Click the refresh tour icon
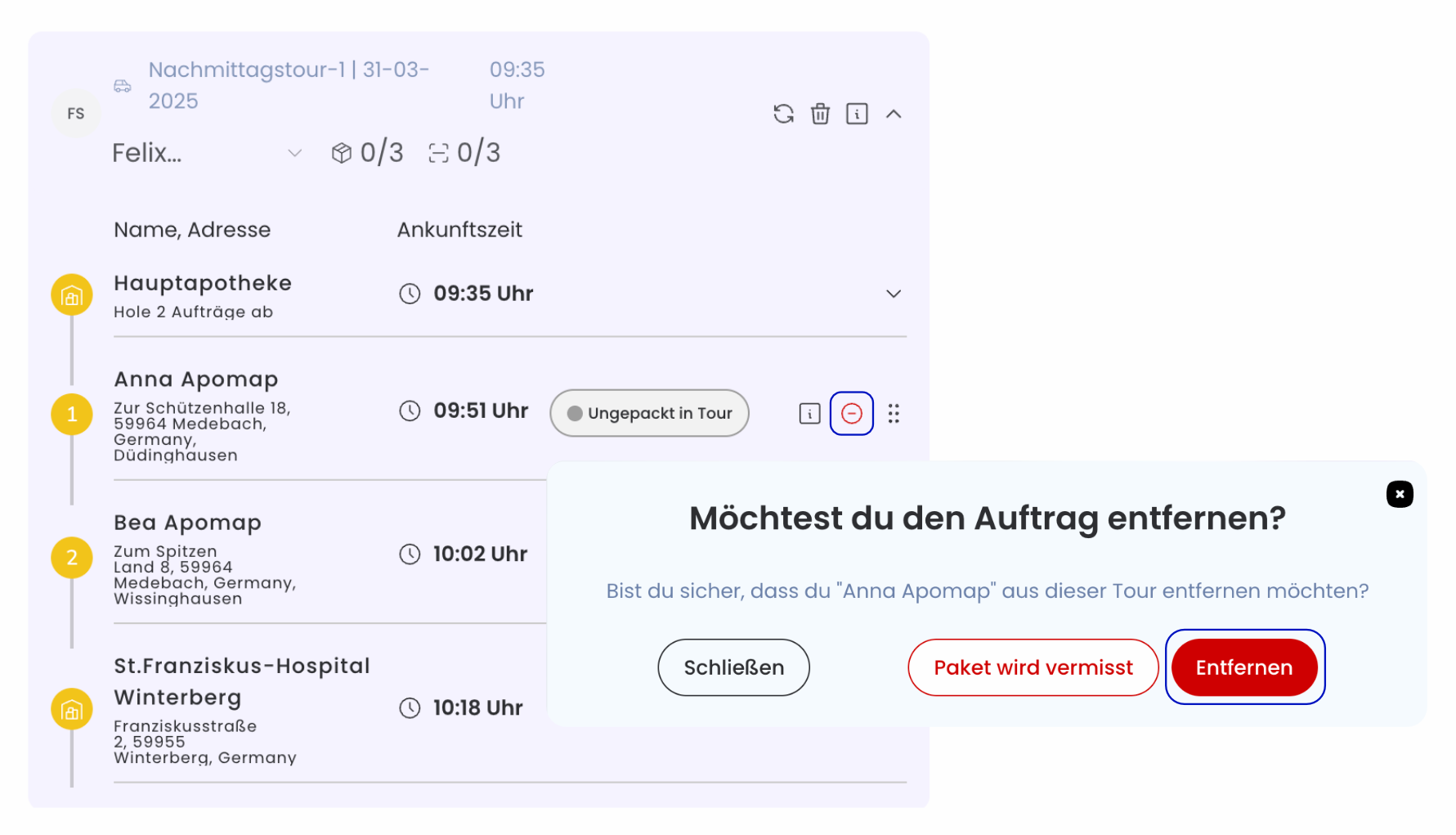The image size is (1456, 835). click(x=783, y=114)
